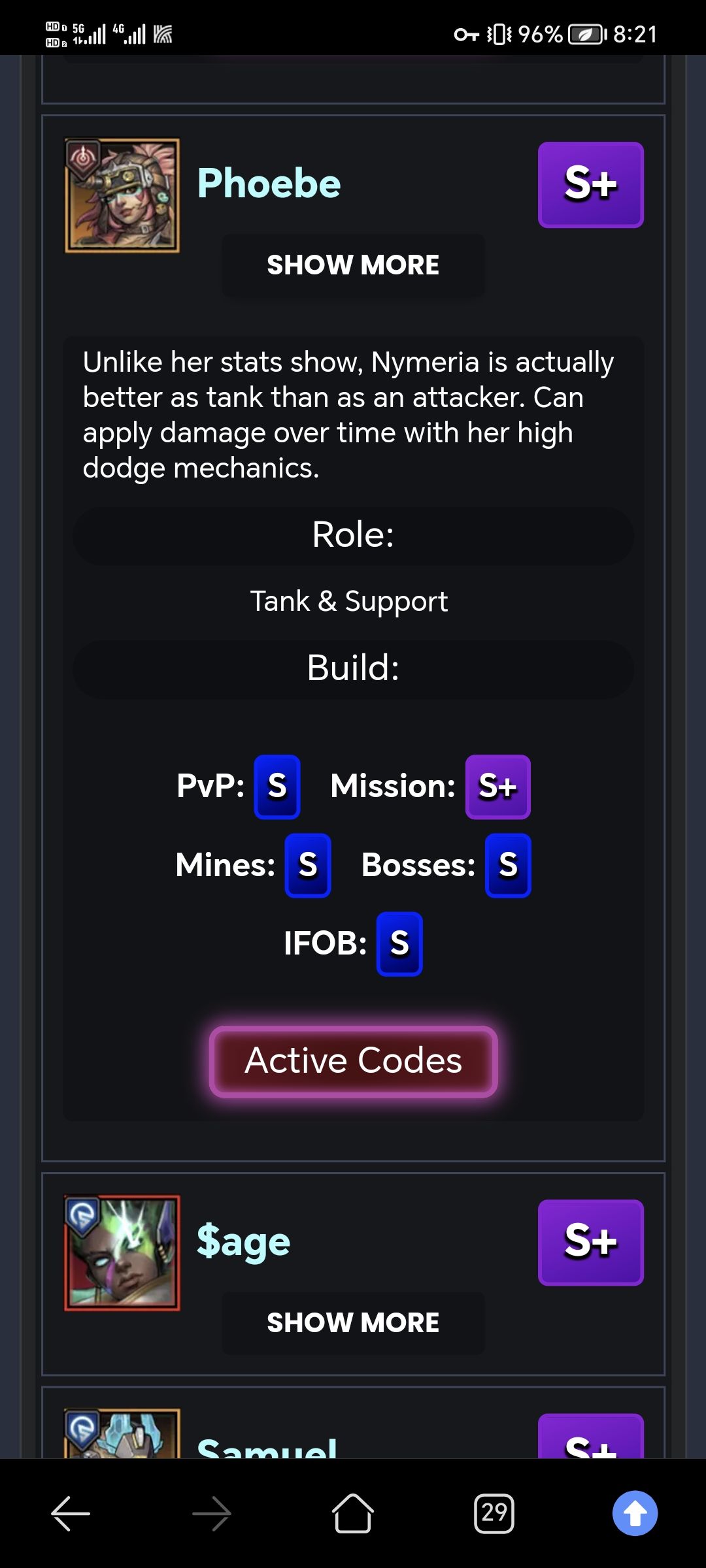The height and width of the screenshot is (1568, 706).
Task: Tap the Phoebe hero name link
Action: pyautogui.click(x=269, y=183)
